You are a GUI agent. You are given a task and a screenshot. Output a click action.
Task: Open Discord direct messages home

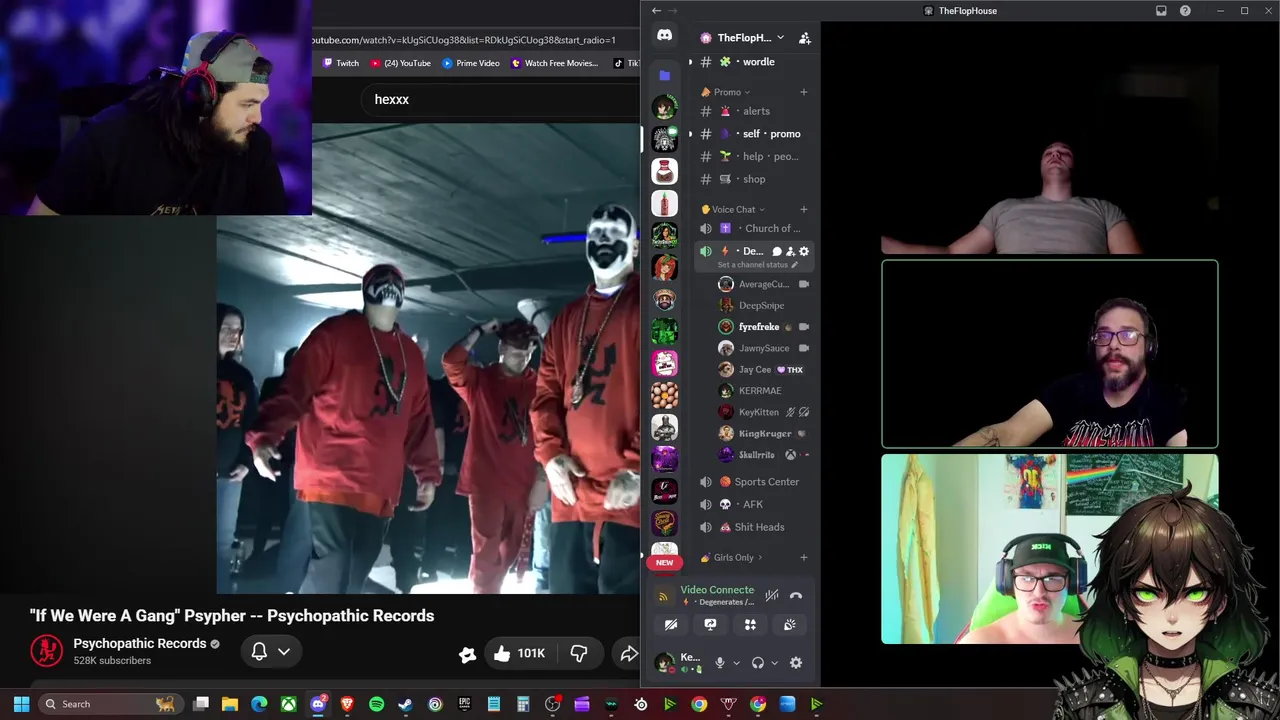point(664,36)
